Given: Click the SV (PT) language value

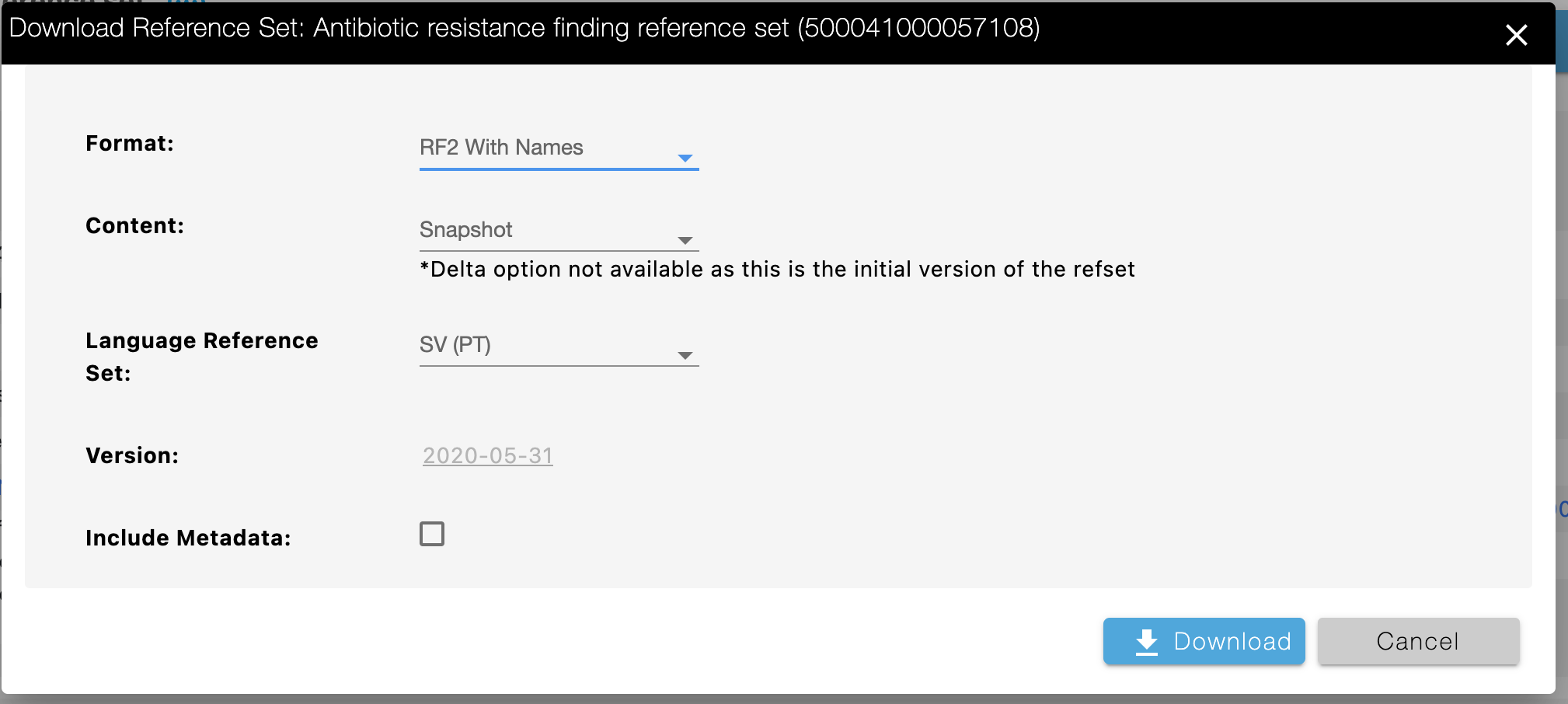Looking at the screenshot, I should (455, 344).
